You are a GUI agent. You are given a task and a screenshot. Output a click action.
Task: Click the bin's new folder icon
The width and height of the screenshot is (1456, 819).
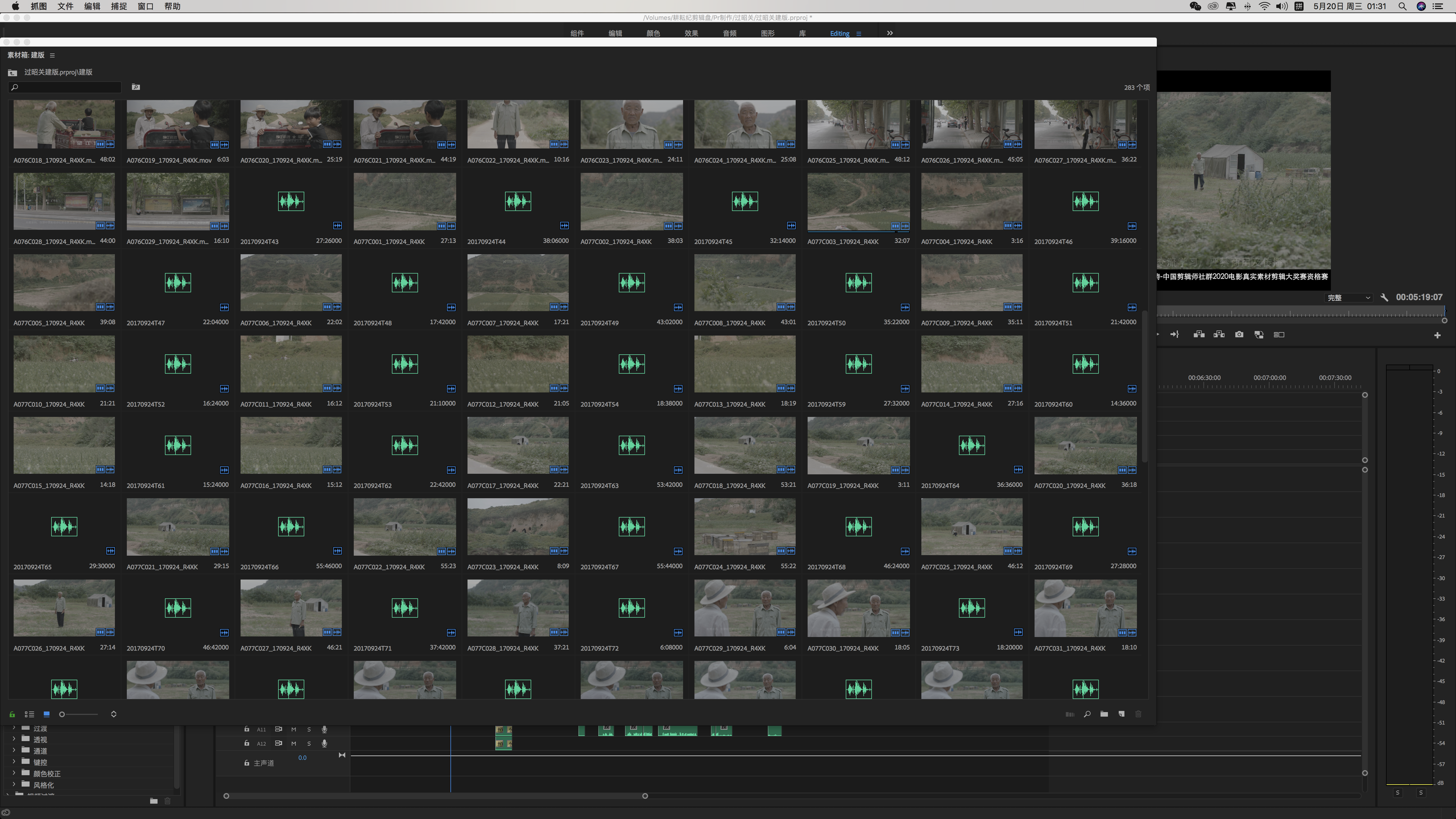click(x=1104, y=714)
